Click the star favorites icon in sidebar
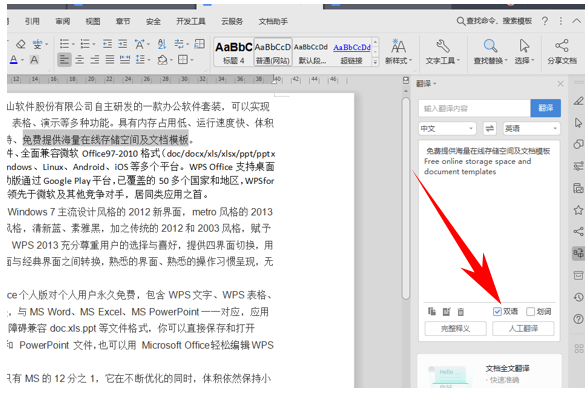The width and height of the screenshot is (585, 394). pos(578,210)
